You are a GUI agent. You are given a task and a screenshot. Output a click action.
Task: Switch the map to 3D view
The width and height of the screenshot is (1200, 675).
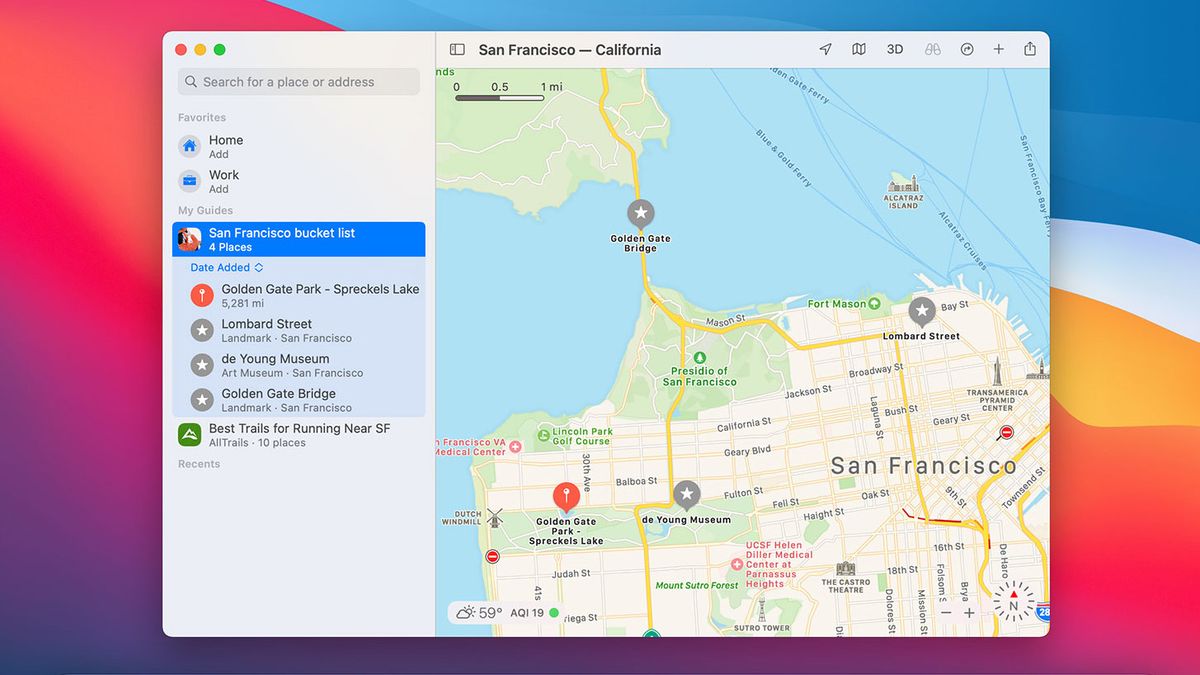pyautogui.click(x=894, y=48)
